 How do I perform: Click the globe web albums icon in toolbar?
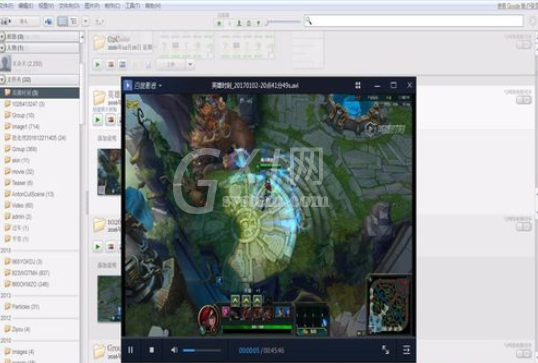tap(48, 22)
